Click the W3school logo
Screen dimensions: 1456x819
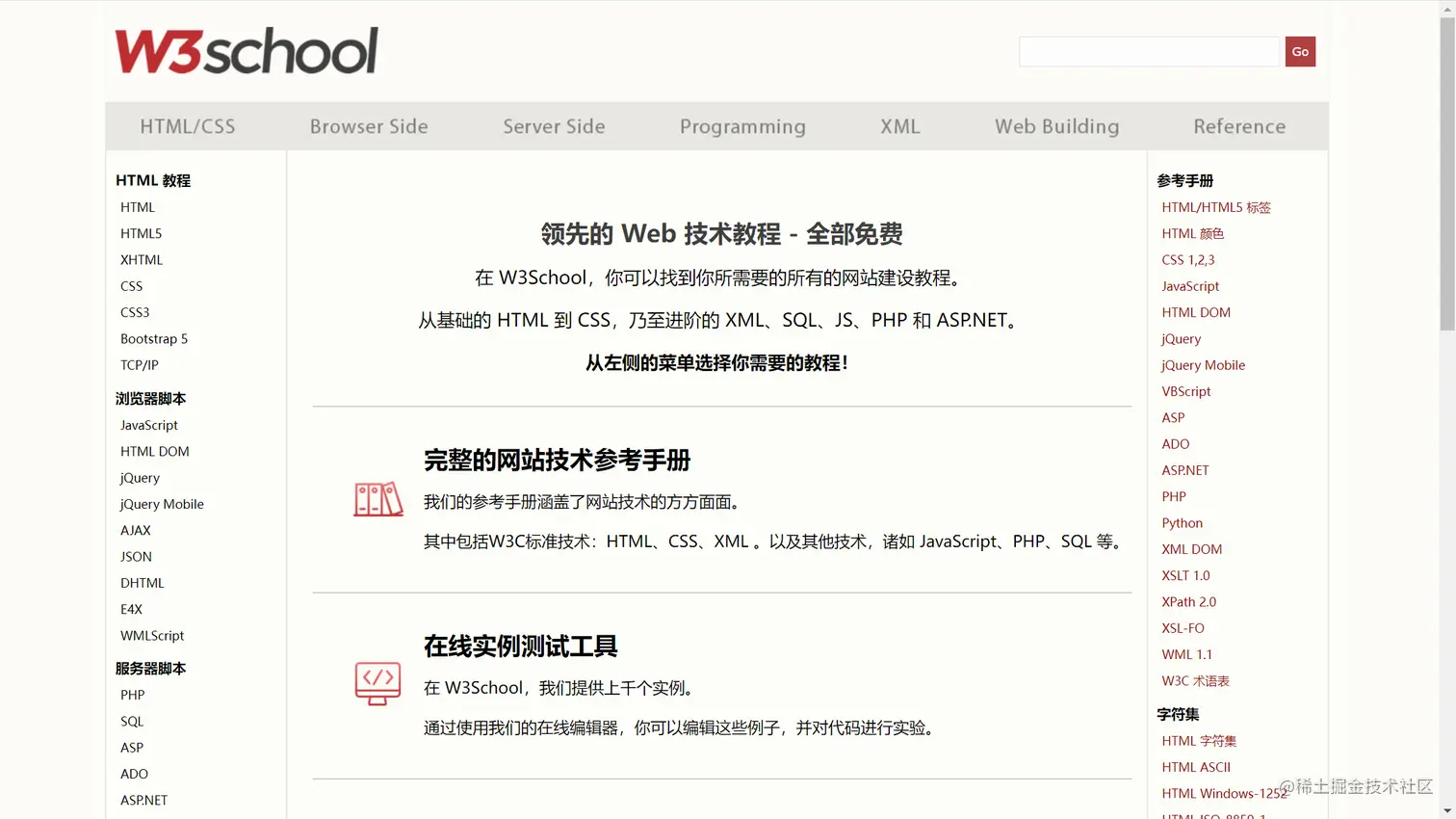pyautogui.click(x=247, y=51)
